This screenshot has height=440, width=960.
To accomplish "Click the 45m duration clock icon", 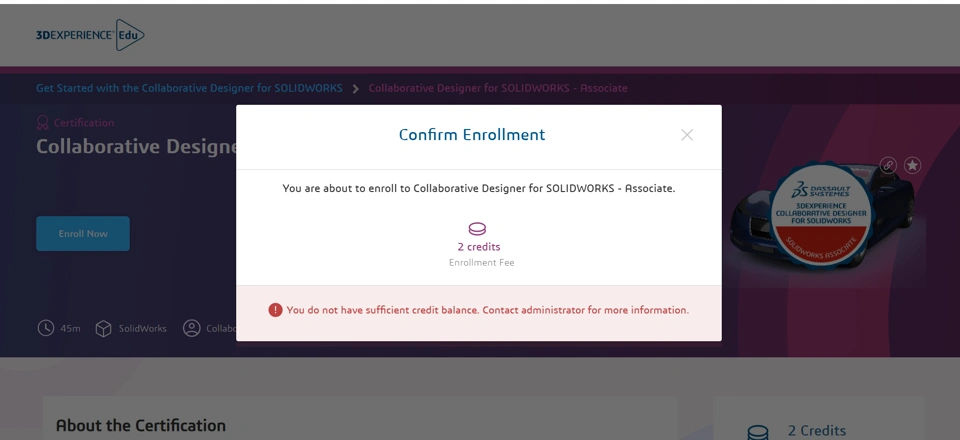I will pyautogui.click(x=46, y=328).
